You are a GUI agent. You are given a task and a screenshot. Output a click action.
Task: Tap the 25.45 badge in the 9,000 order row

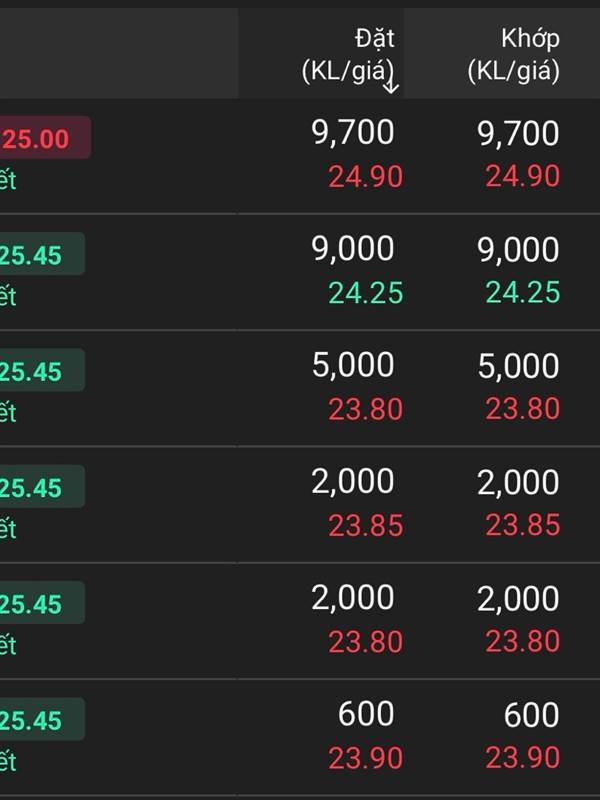[41, 255]
